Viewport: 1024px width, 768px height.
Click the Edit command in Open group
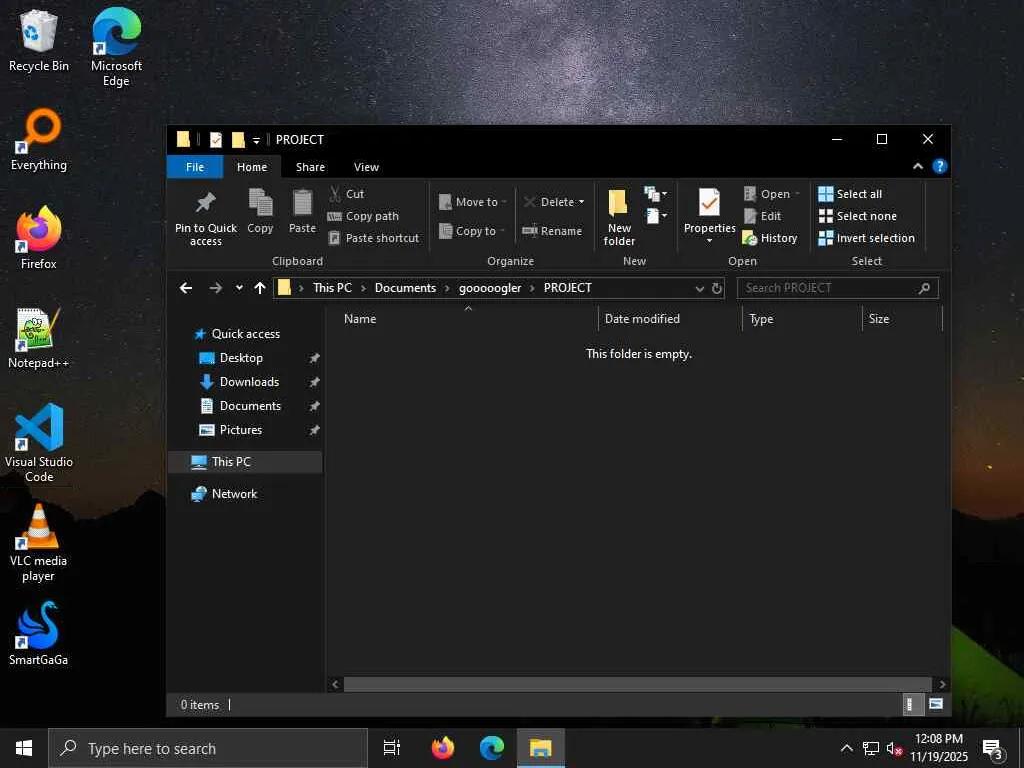pyautogui.click(x=762, y=216)
